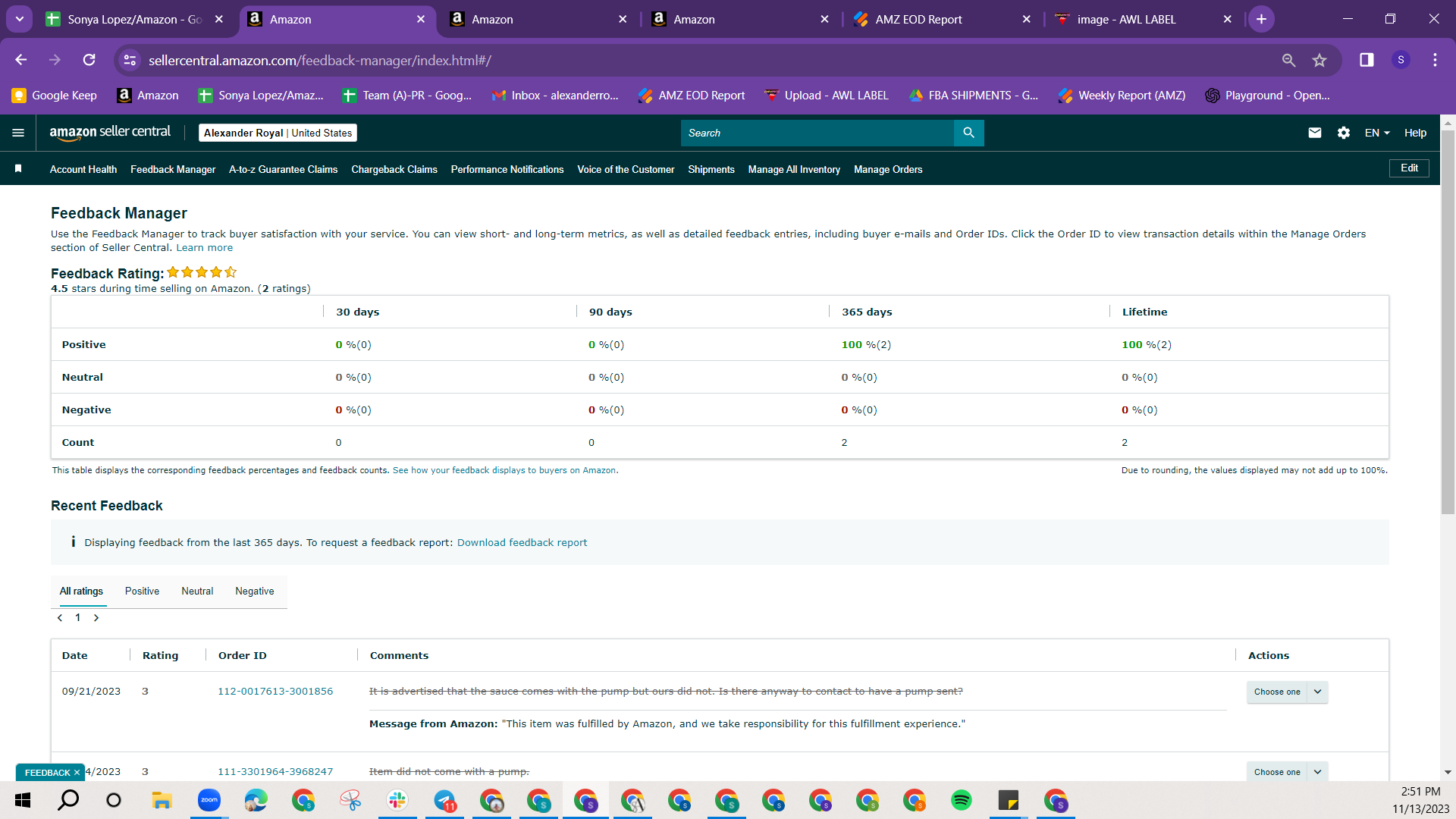Open Account Health in the nav bar

(83, 169)
